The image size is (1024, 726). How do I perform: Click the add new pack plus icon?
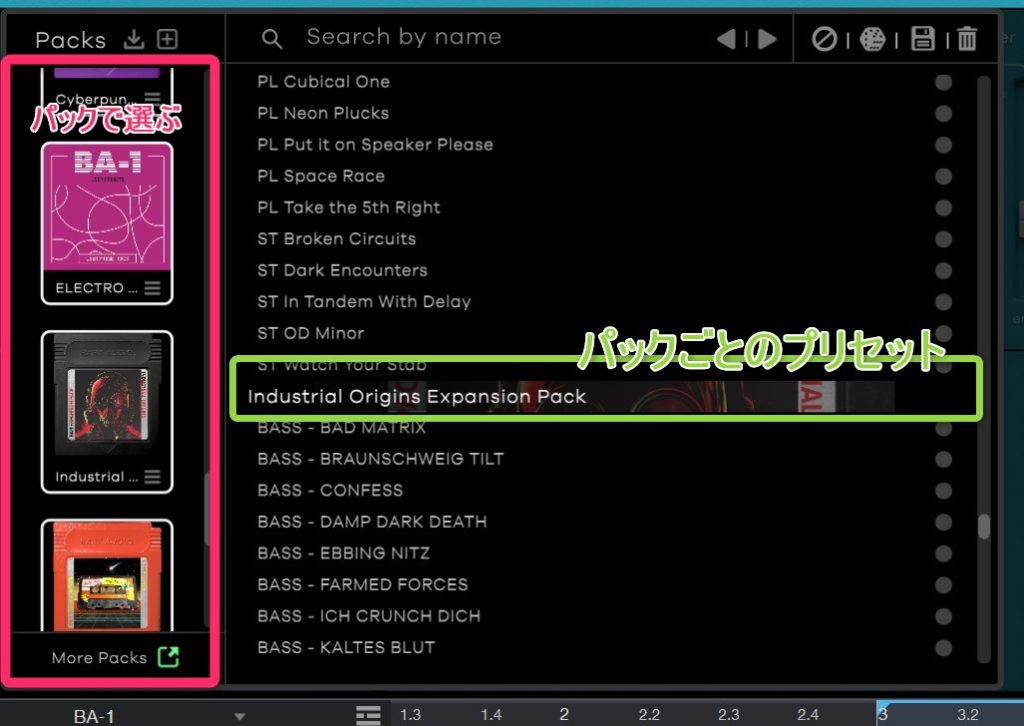point(167,40)
